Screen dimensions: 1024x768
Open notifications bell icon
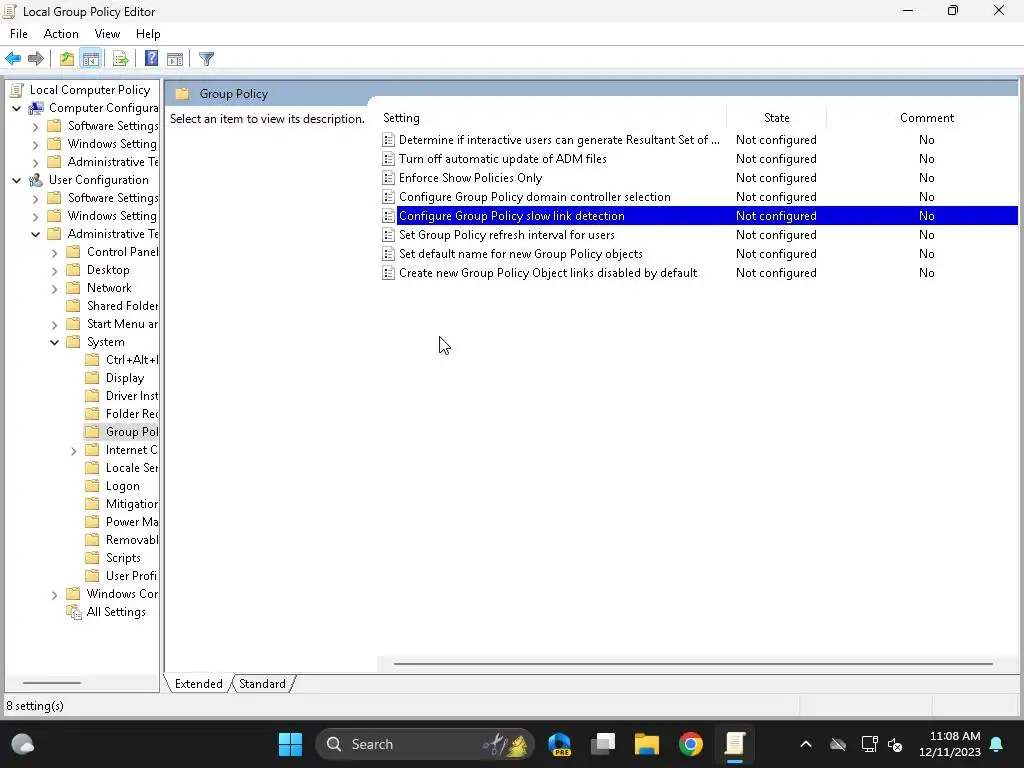(997, 744)
